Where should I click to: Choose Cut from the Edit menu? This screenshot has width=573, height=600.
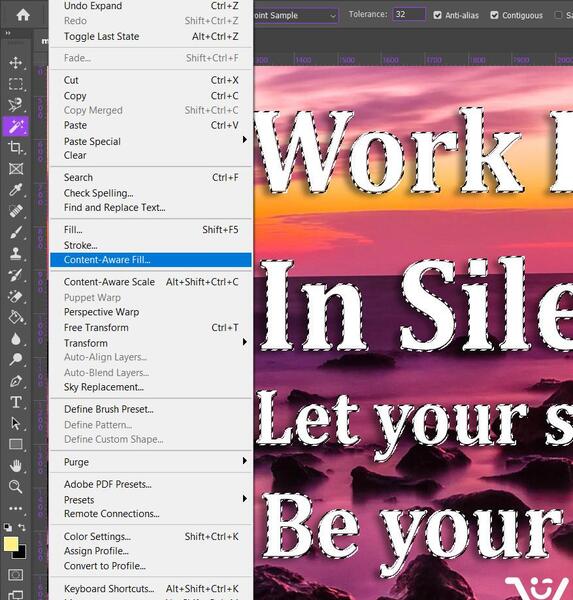(151, 80)
